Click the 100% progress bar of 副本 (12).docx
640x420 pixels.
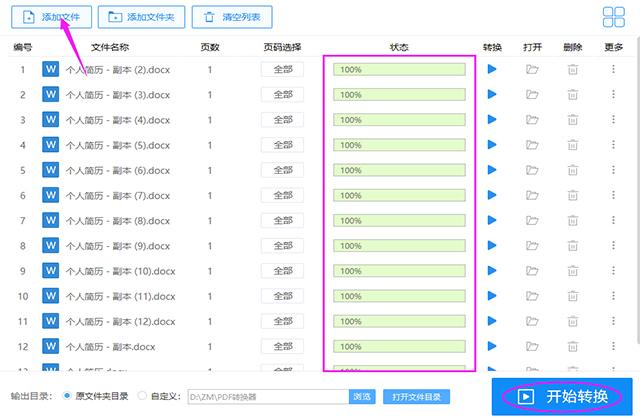[x=399, y=321]
